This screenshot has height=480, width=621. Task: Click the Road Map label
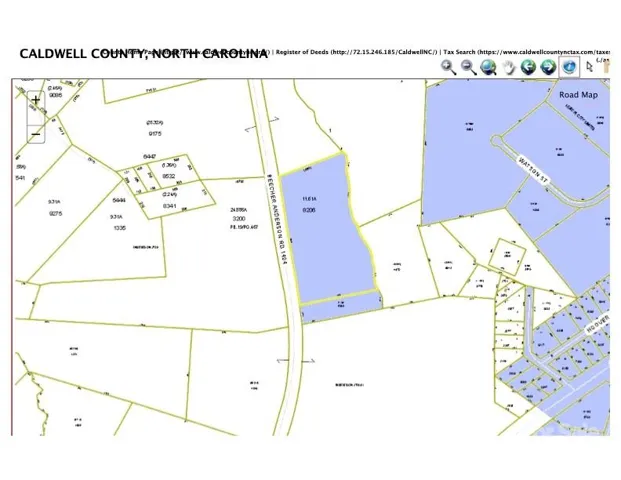[x=578, y=95]
